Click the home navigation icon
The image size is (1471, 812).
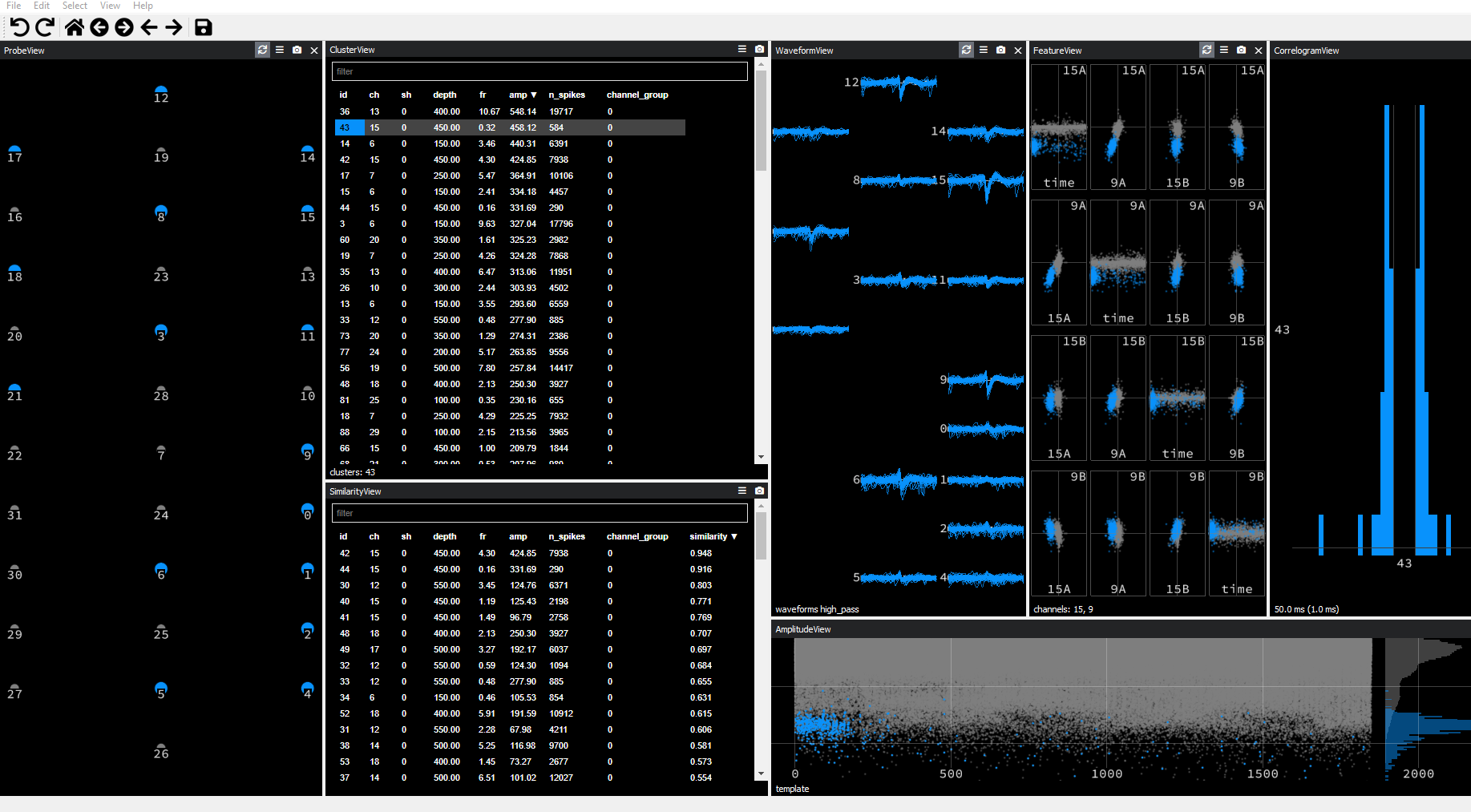pyautogui.click(x=73, y=27)
